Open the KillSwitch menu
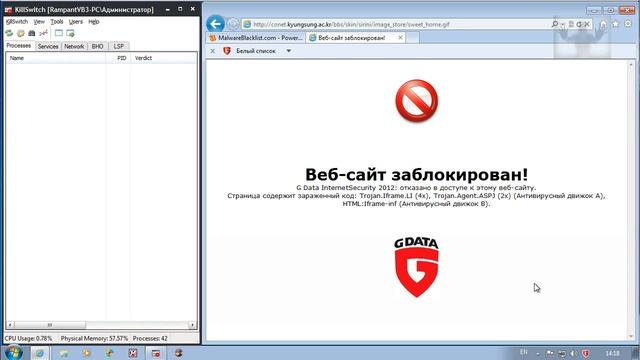 (x=17, y=22)
